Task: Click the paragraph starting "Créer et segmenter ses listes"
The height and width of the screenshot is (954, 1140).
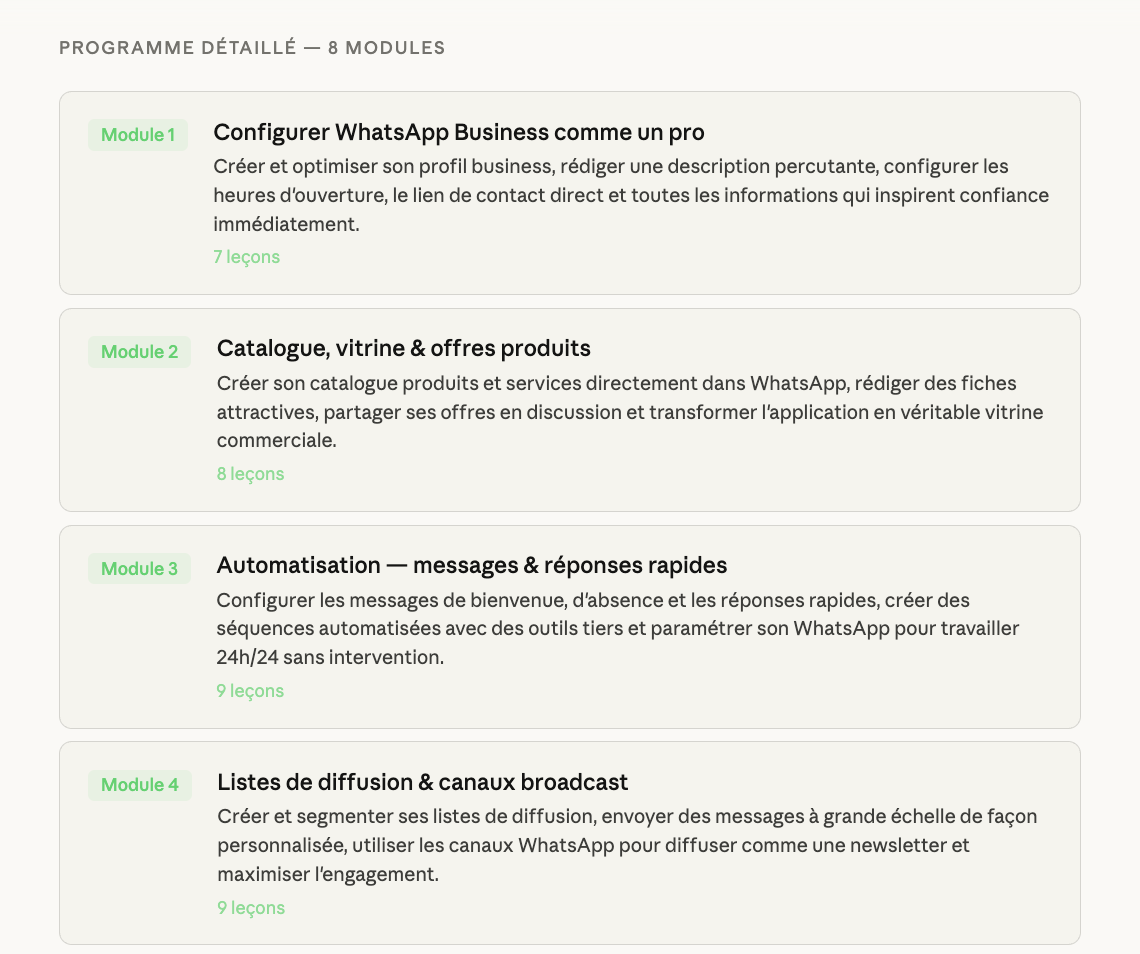Action: point(627,845)
